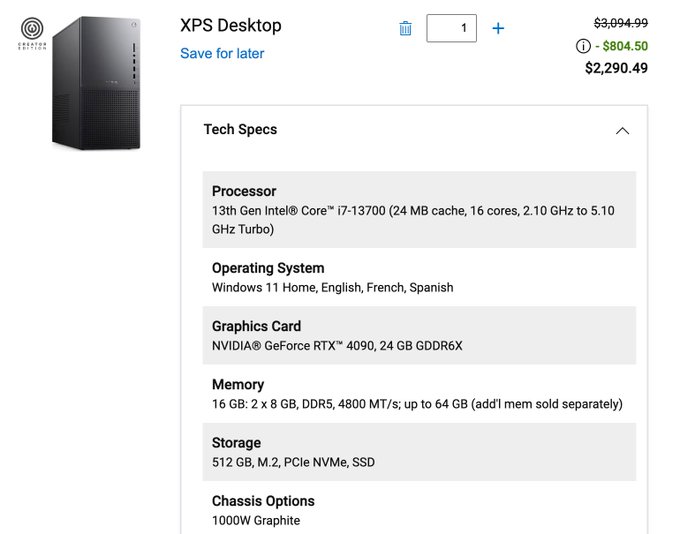
Task: Open the discount info circle icon
Action: tap(583, 46)
